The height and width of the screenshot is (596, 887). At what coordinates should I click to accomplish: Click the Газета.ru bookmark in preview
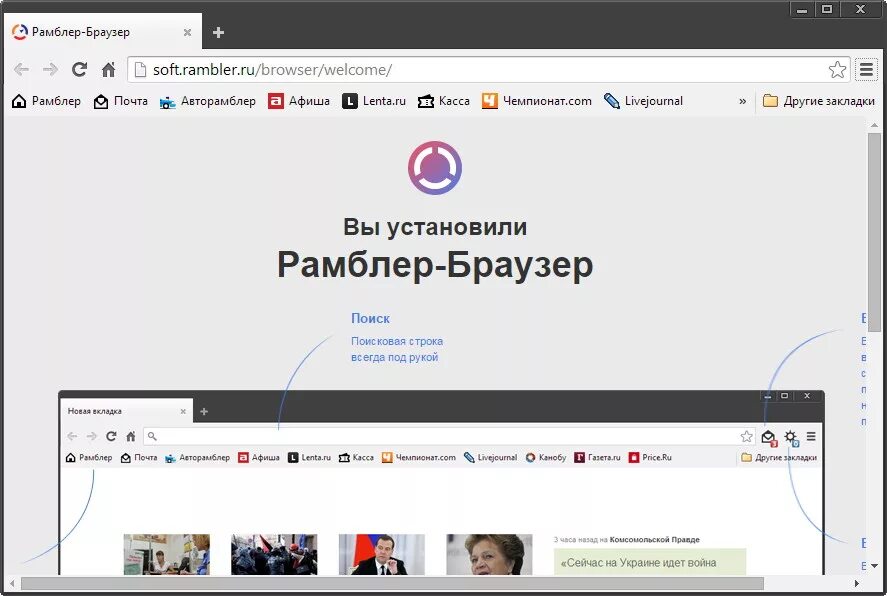pyautogui.click(x=597, y=457)
